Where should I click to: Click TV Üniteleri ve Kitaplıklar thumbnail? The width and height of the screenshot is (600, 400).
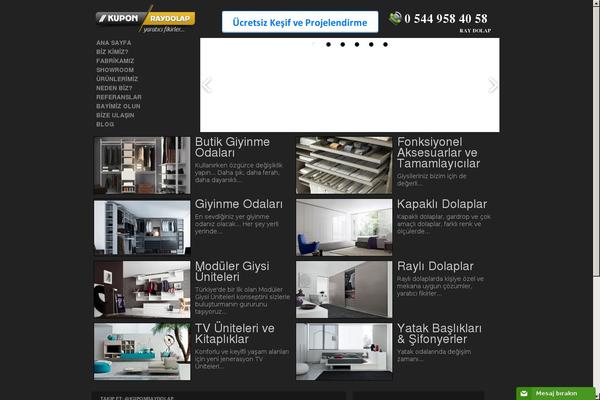point(142,351)
